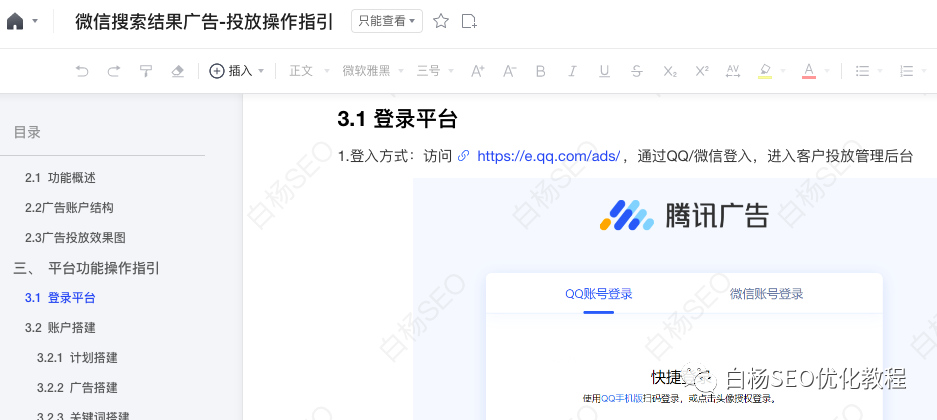The width and height of the screenshot is (937, 420).
Task: Click the QQ手机版 link in login box
Action: pyautogui.click(x=621, y=398)
